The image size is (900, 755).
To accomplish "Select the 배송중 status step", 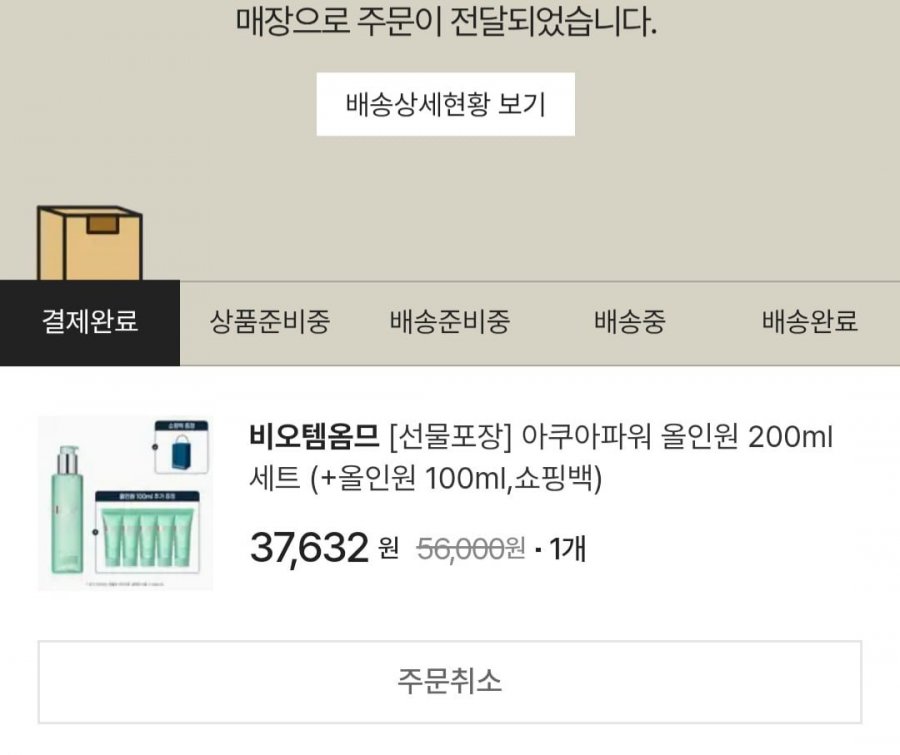I will pyautogui.click(x=630, y=322).
